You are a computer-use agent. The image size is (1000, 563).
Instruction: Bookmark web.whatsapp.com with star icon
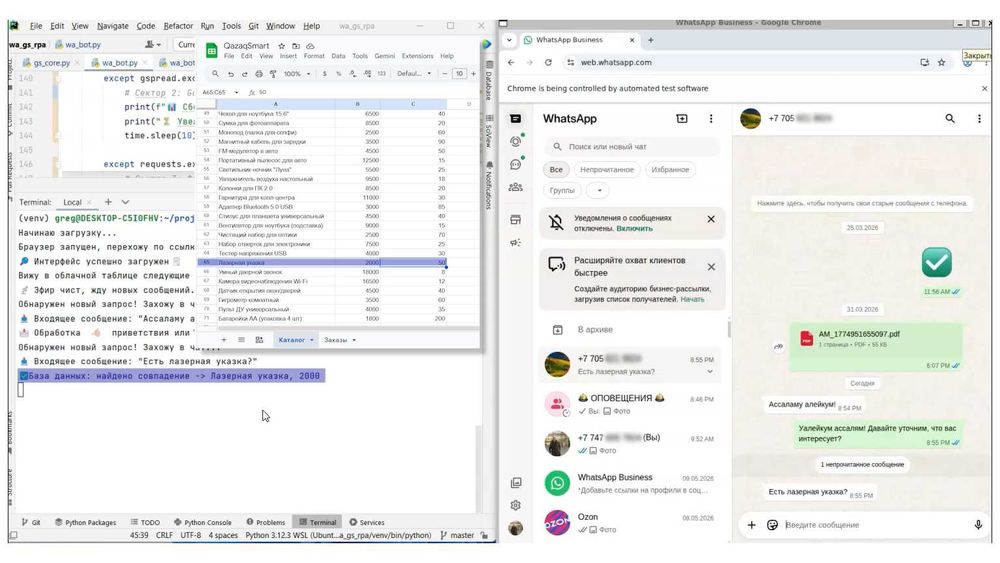pos(941,62)
